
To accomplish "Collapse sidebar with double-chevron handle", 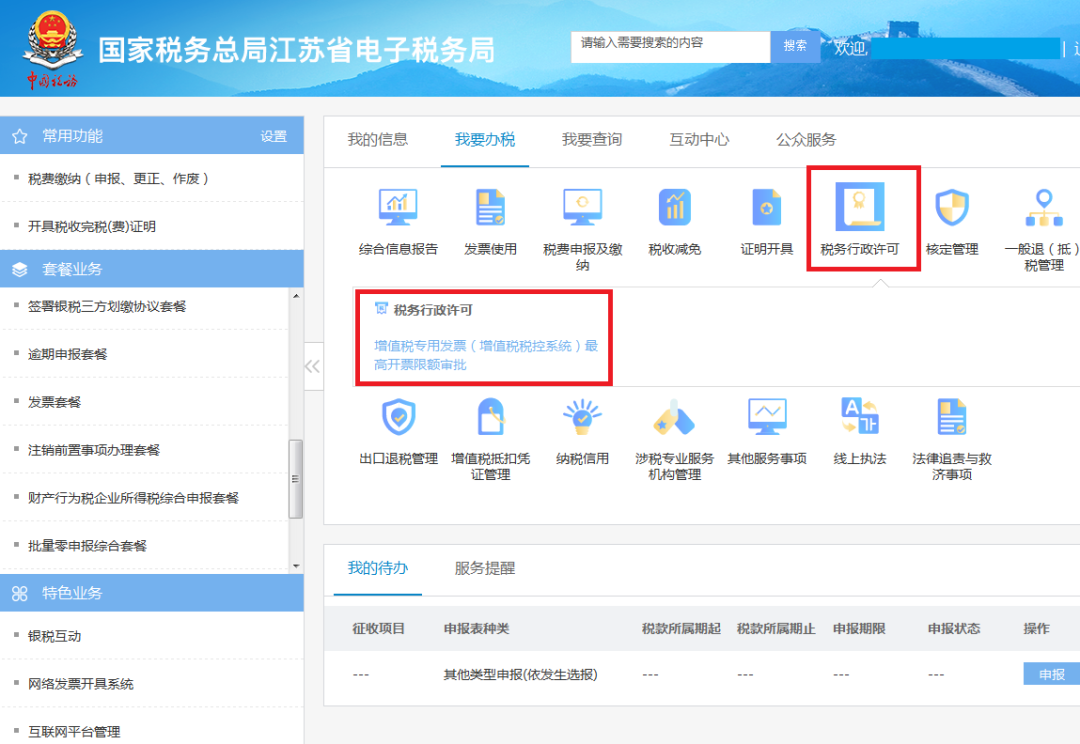I will [x=313, y=366].
